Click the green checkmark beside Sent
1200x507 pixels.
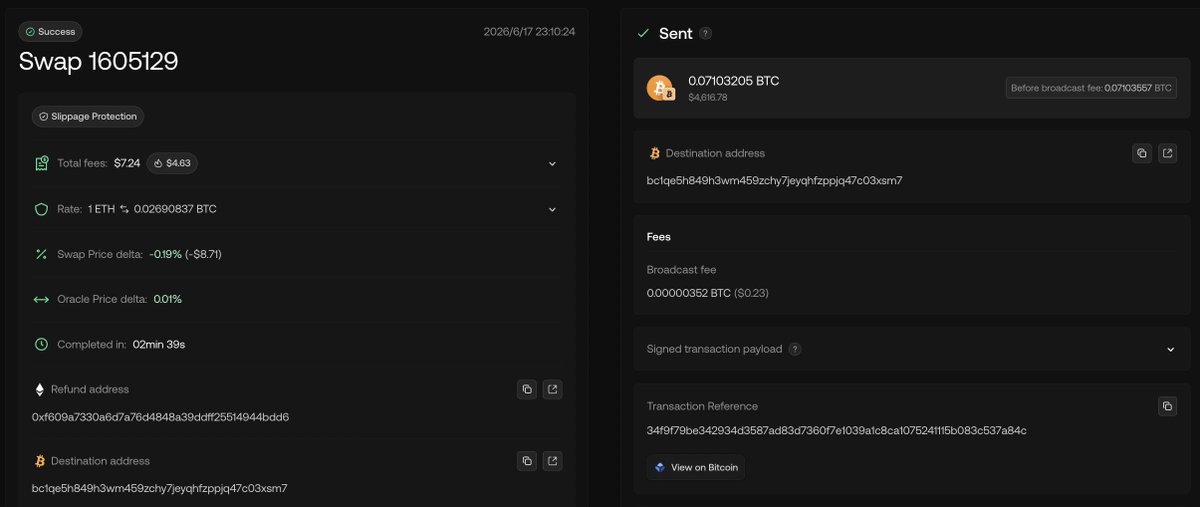coord(644,33)
